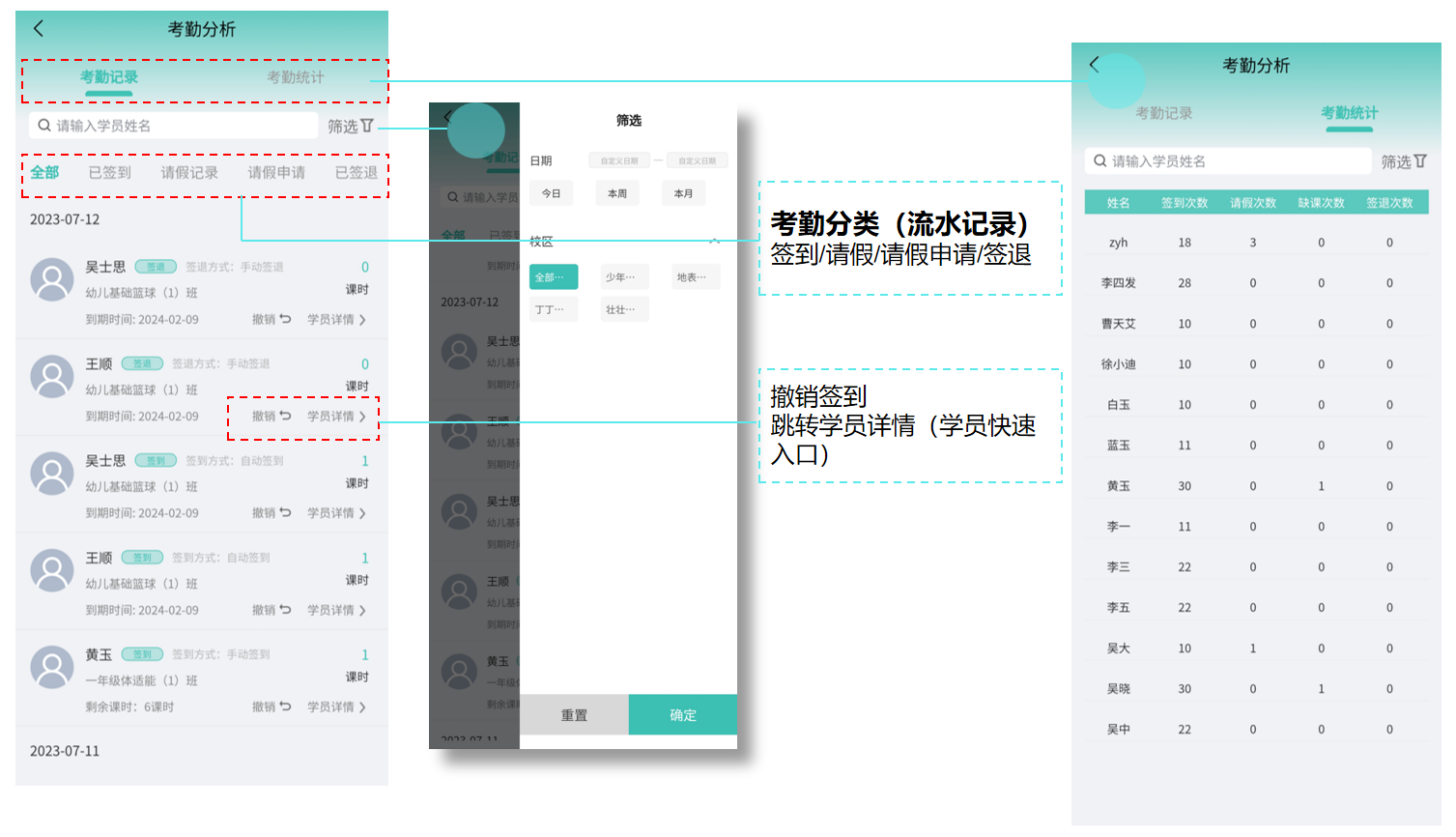Open filter funnel icon beside records search
The image size is (1456, 837).
coord(367,126)
